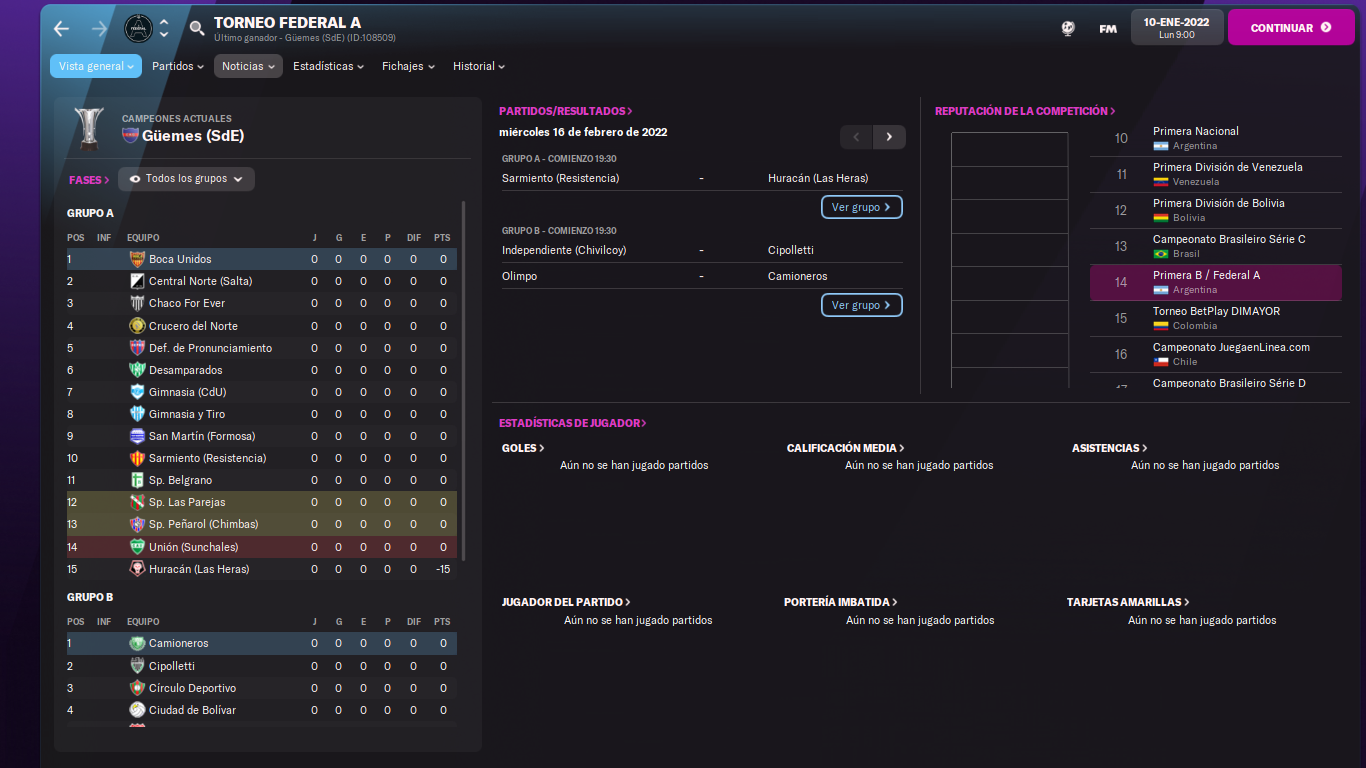
Task: Click the Güemes (SdE) champions badge
Action: click(130, 135)
